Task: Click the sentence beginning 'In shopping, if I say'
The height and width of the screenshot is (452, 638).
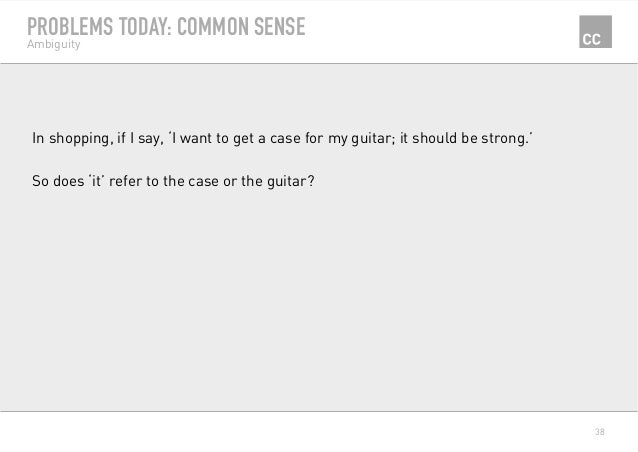Action: point(282,138)
